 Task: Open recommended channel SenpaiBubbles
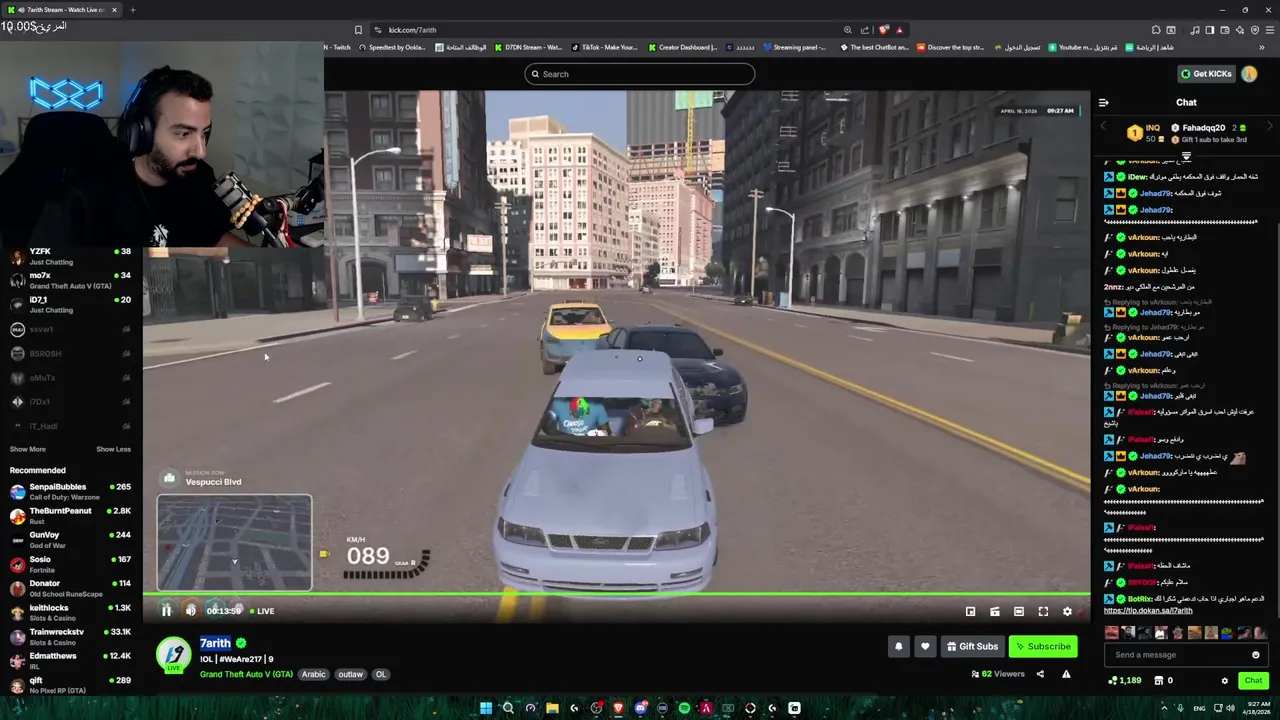[70, 491]
